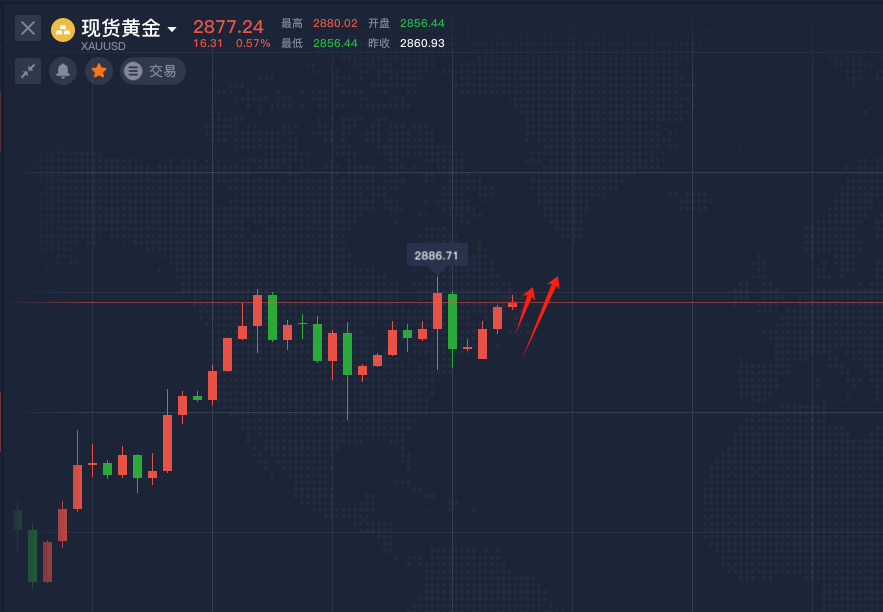The height and width of the screenshot is (612, 883).
Task: Click the 昨收 value 2860.93
Action: click(422, 43)
